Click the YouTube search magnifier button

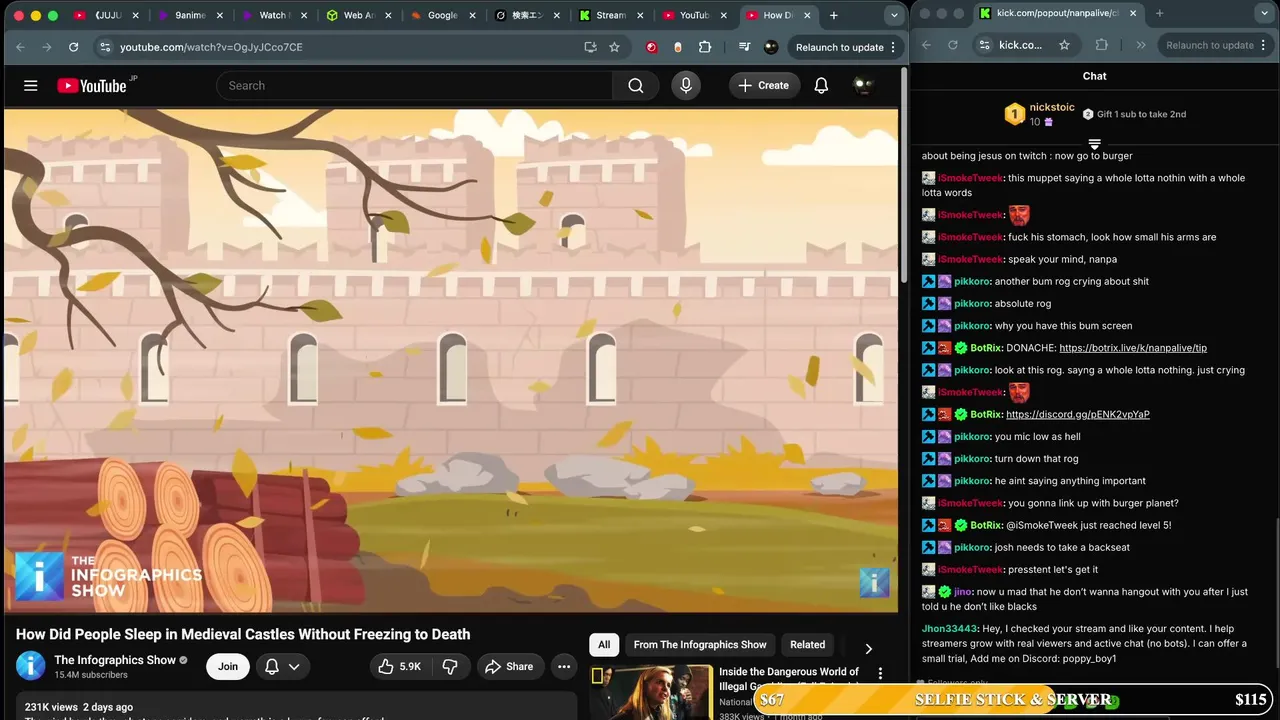coord(636,86)
